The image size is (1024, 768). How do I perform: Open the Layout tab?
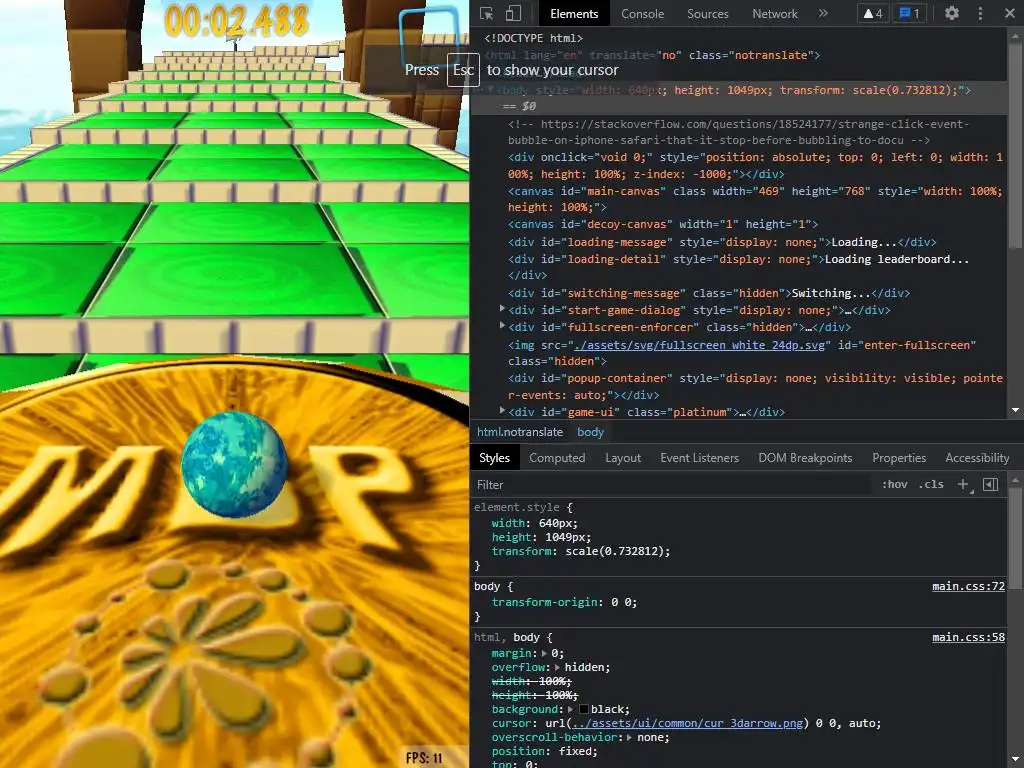(x=623, y=458)
